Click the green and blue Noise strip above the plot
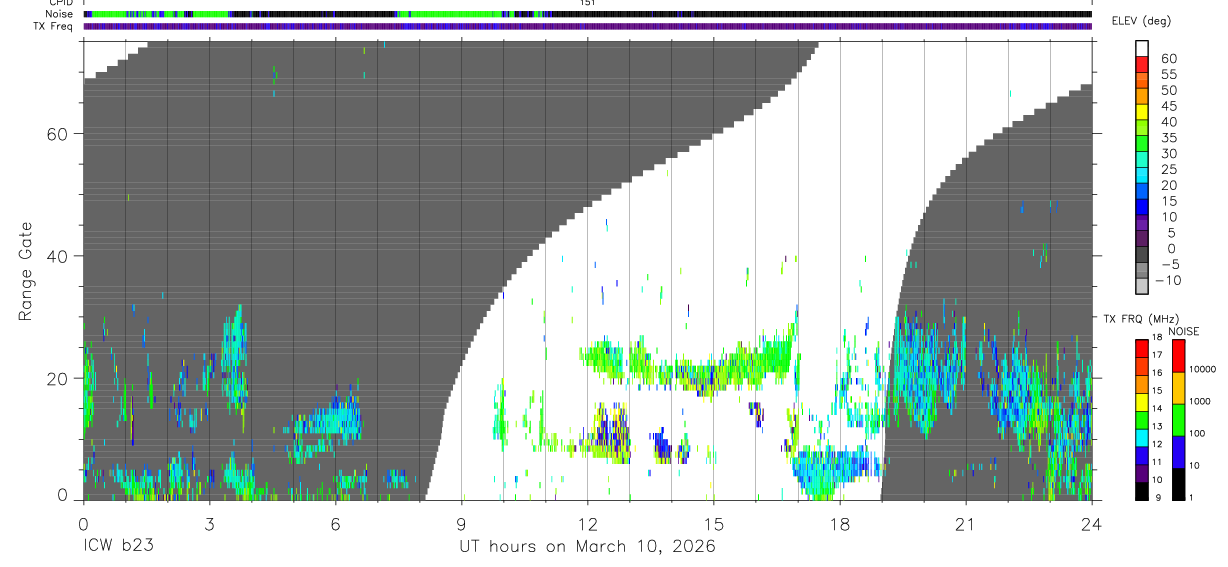 [x=587, y=14]
